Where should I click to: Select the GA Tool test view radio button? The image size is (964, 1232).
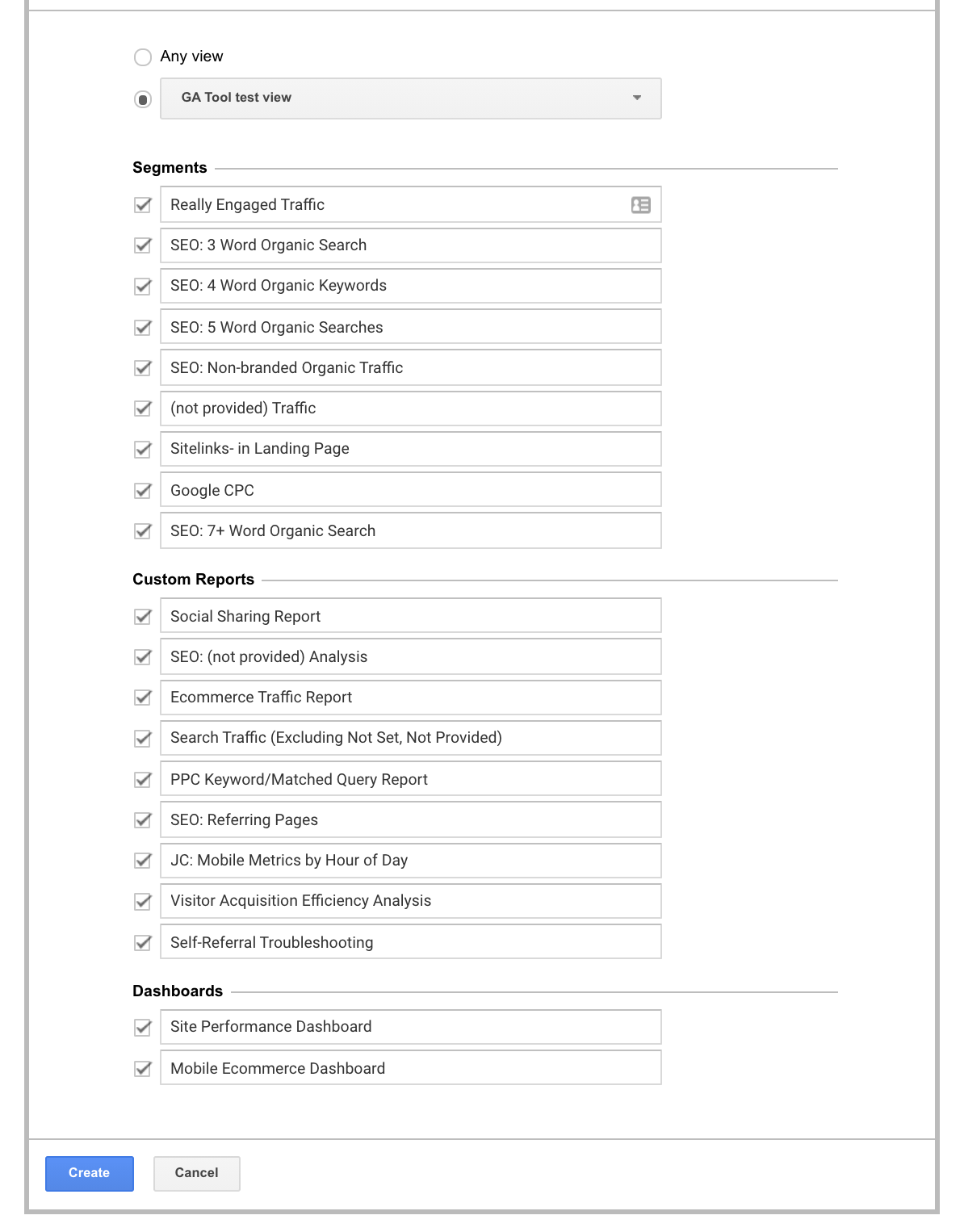click(x=142, y=98)
